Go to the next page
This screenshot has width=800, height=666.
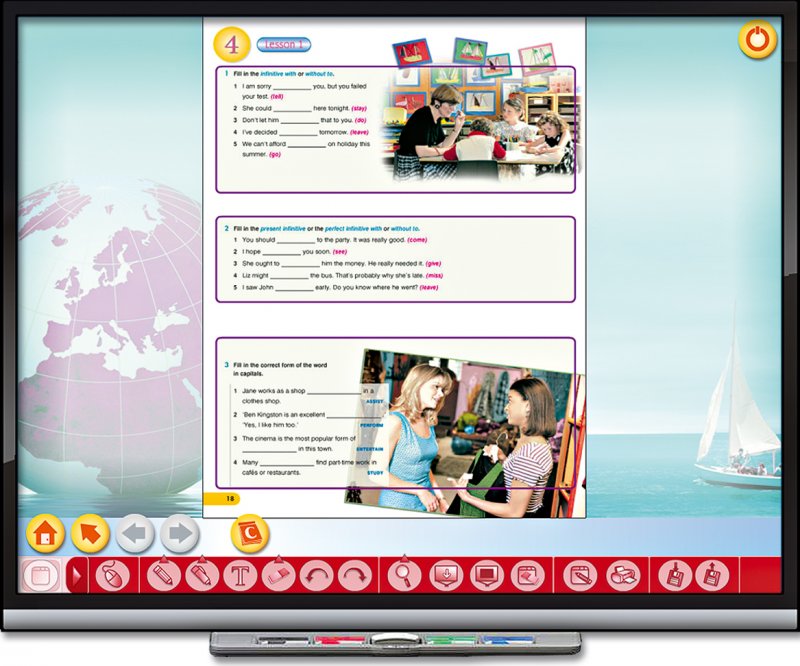pos(180,533)
